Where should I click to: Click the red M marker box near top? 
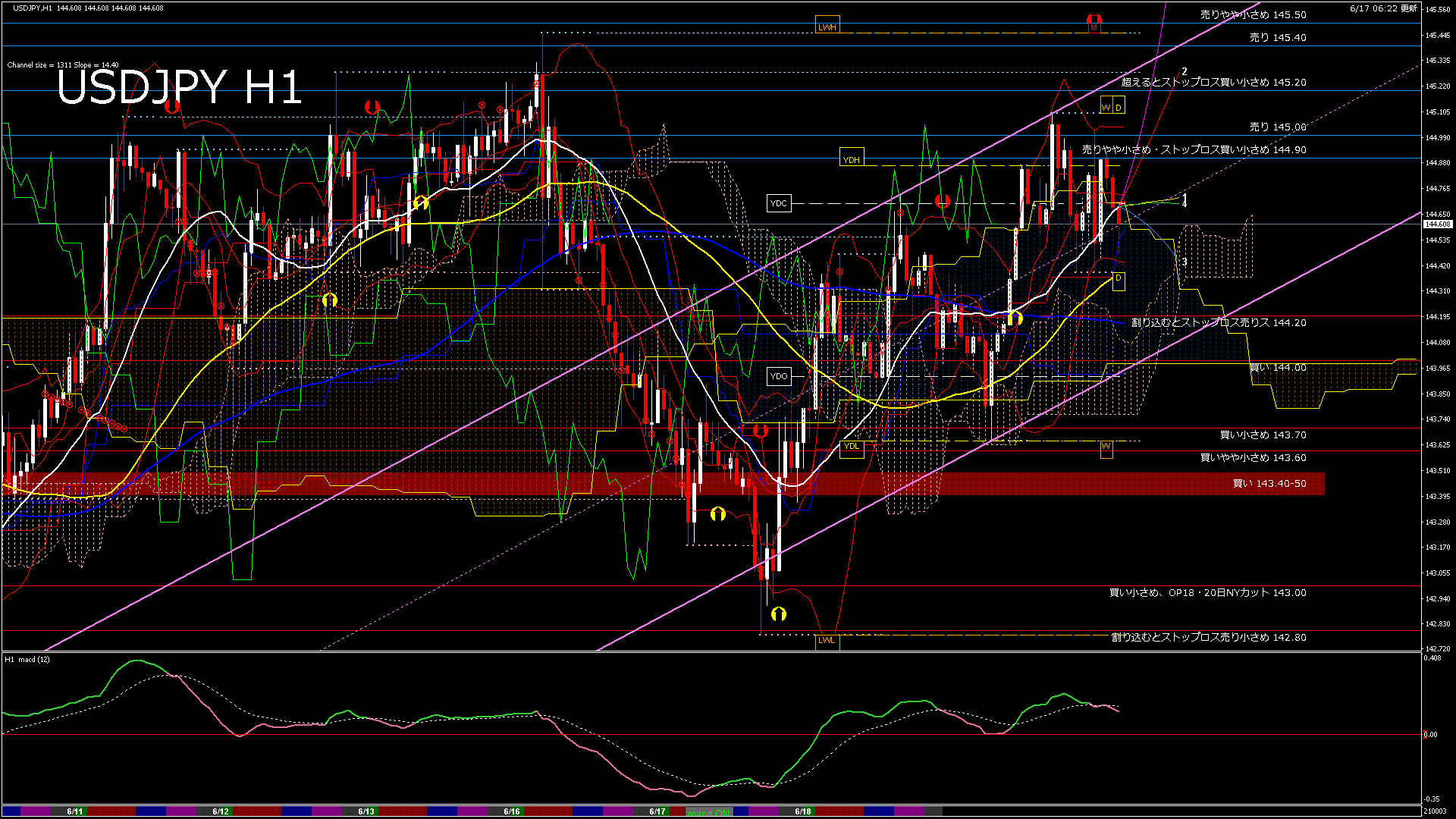(x=1094, y=27)
